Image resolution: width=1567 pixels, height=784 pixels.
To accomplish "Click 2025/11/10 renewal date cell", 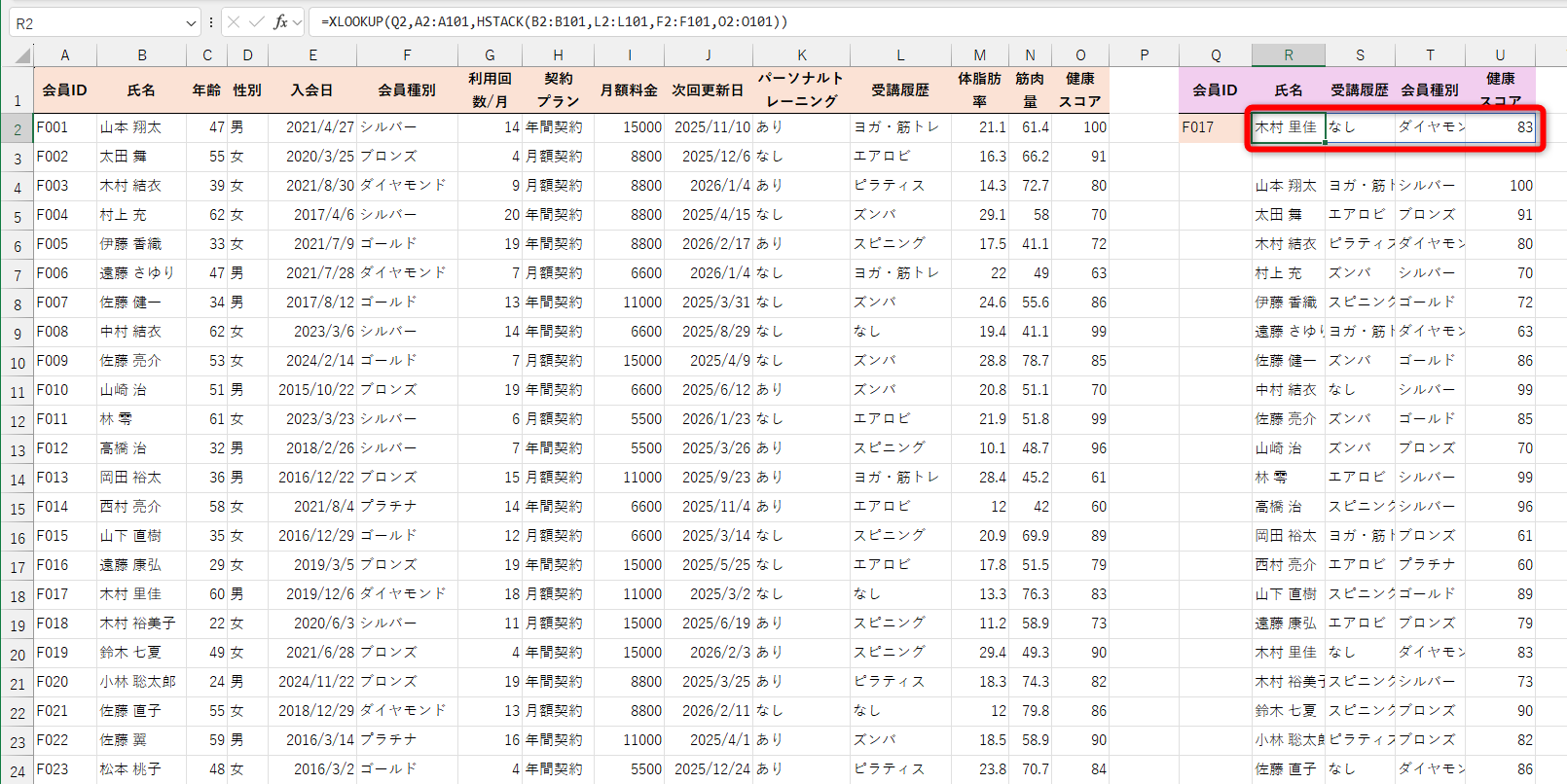I will (x=709, y=127).
